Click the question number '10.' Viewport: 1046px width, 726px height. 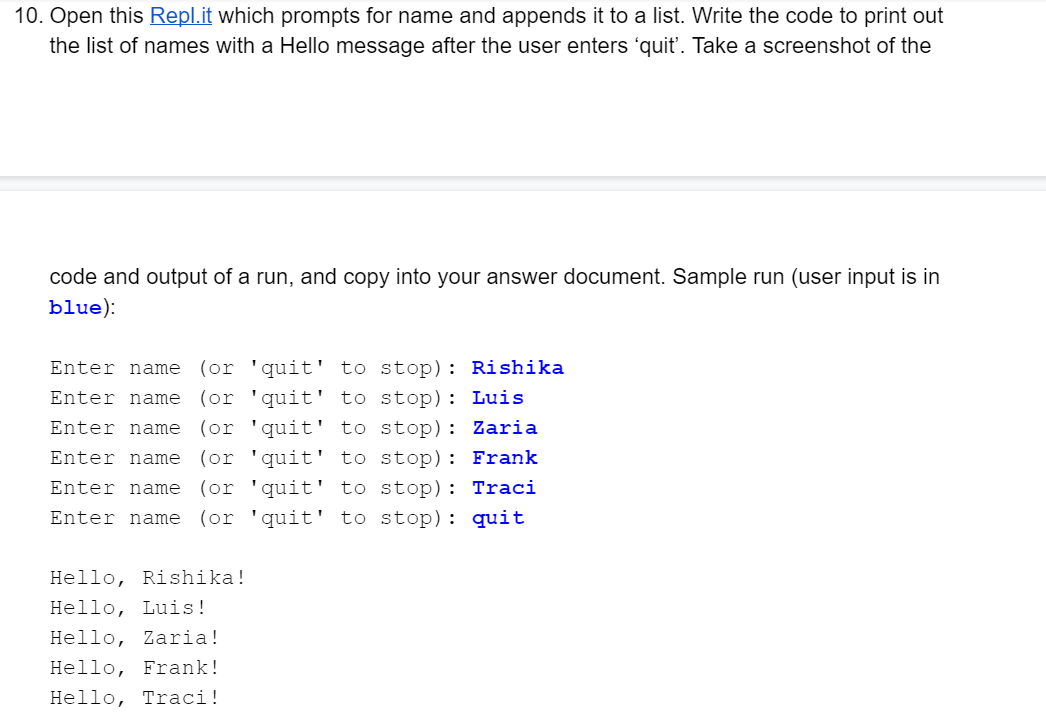coord(29,16)
